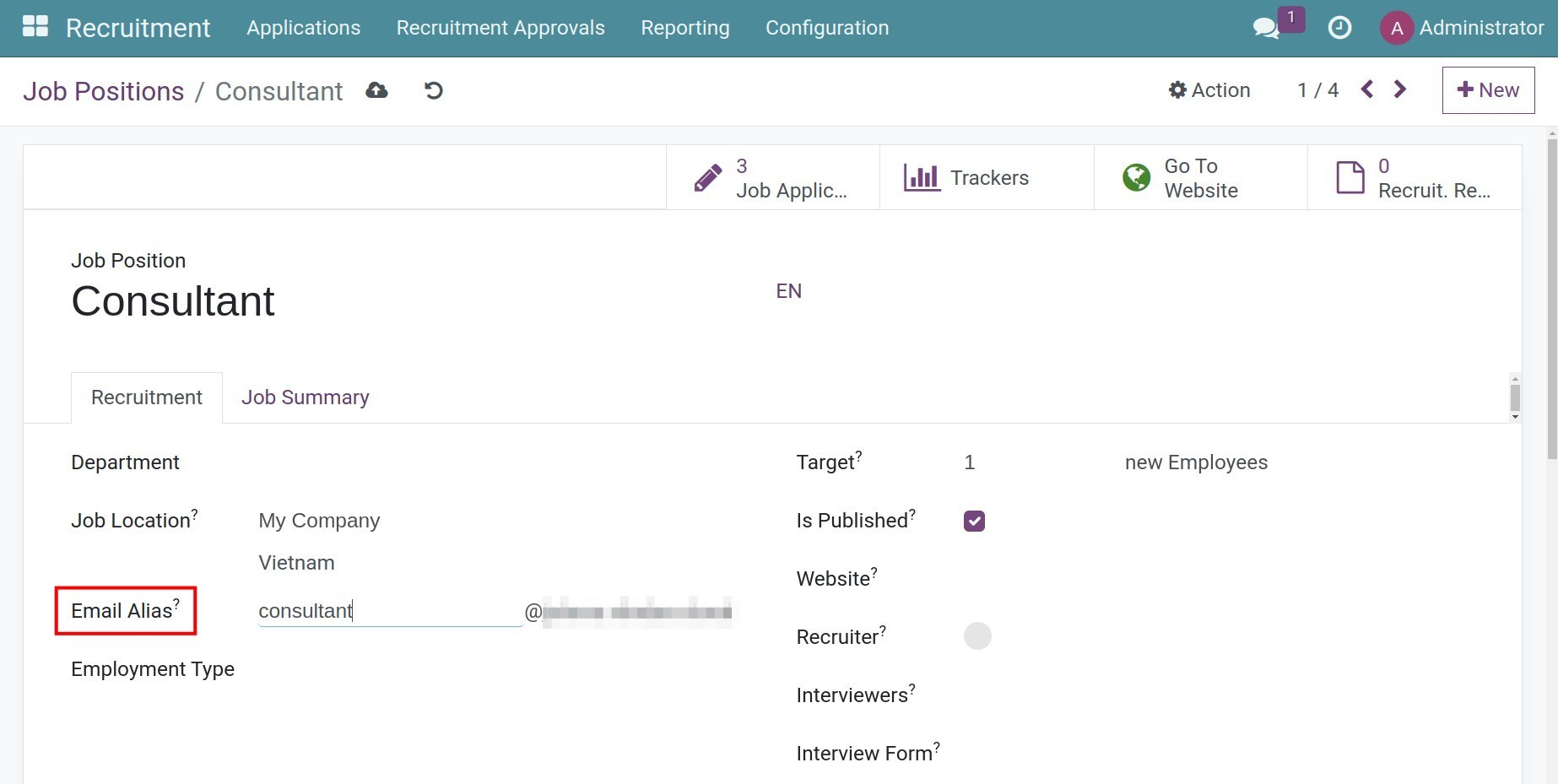Screen dimensions: 1558x784
Task: Switch to the Job Summary tab
Action: click(x=305, y=397)
